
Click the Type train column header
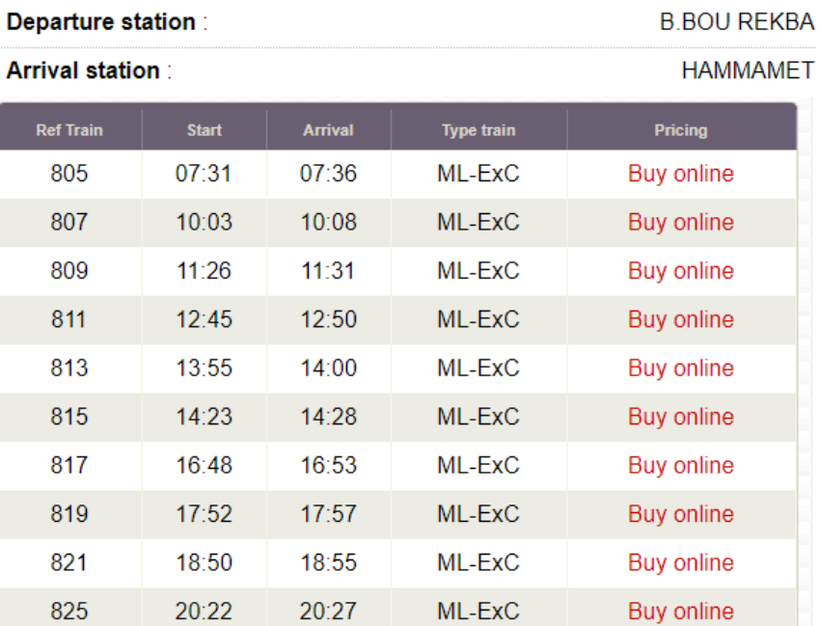pos(478,130)
